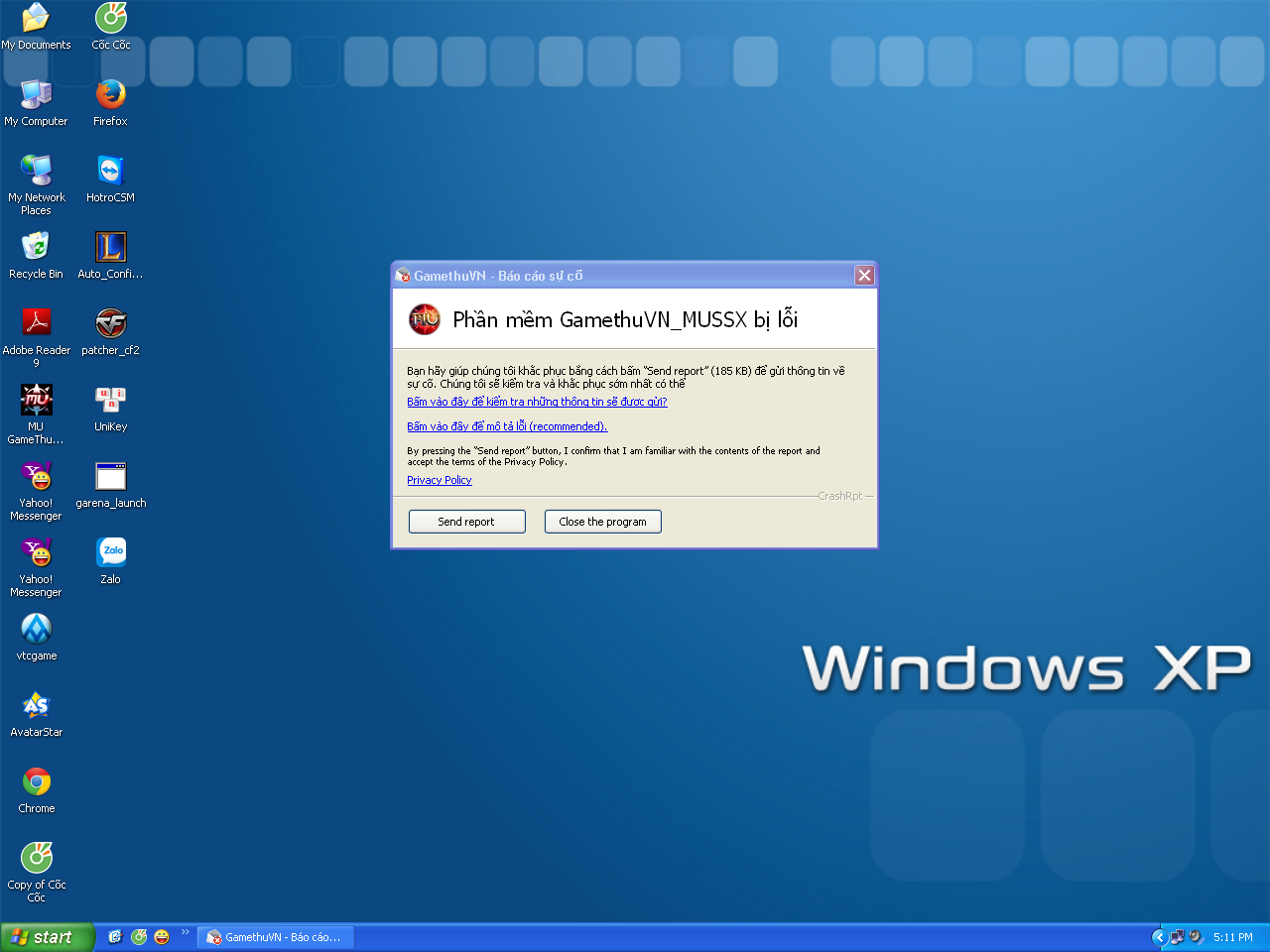The width and height of the screenshot is (1270, 952).
Task: Select the Chrome desktop icon
Action: (x=36, y=789)
